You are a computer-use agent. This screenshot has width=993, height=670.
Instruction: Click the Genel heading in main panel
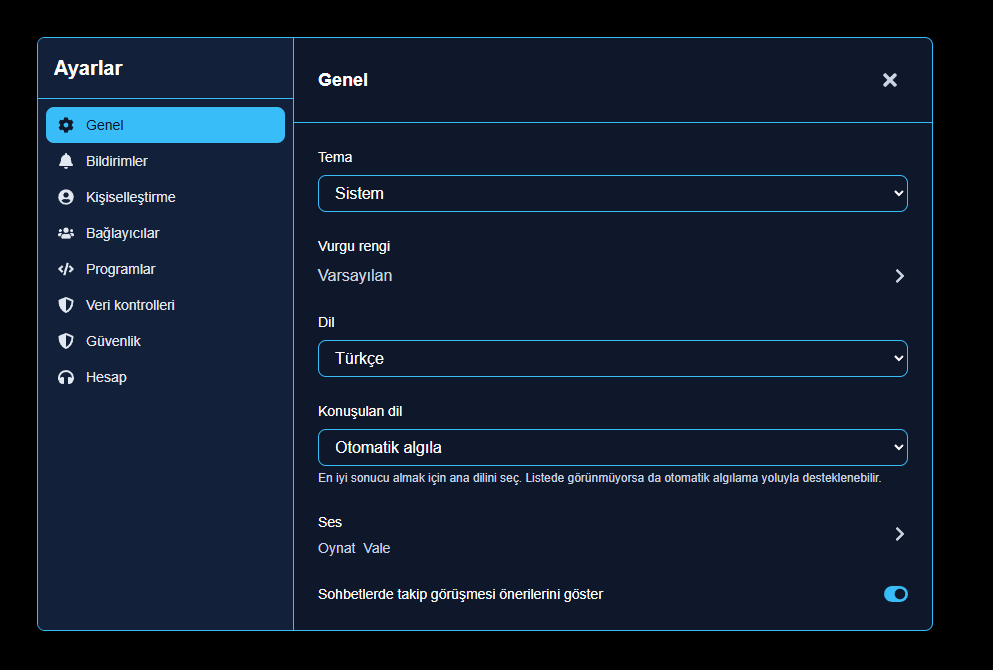pos(343,80)
